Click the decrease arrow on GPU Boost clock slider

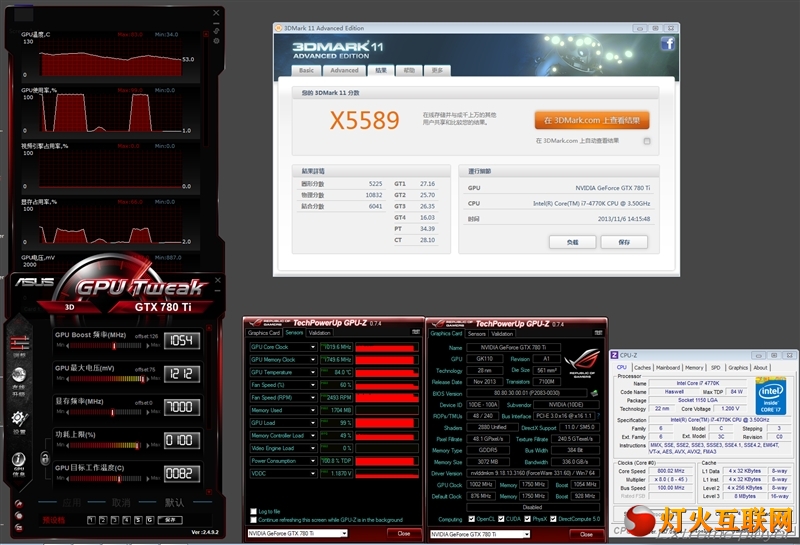(68, 345)
